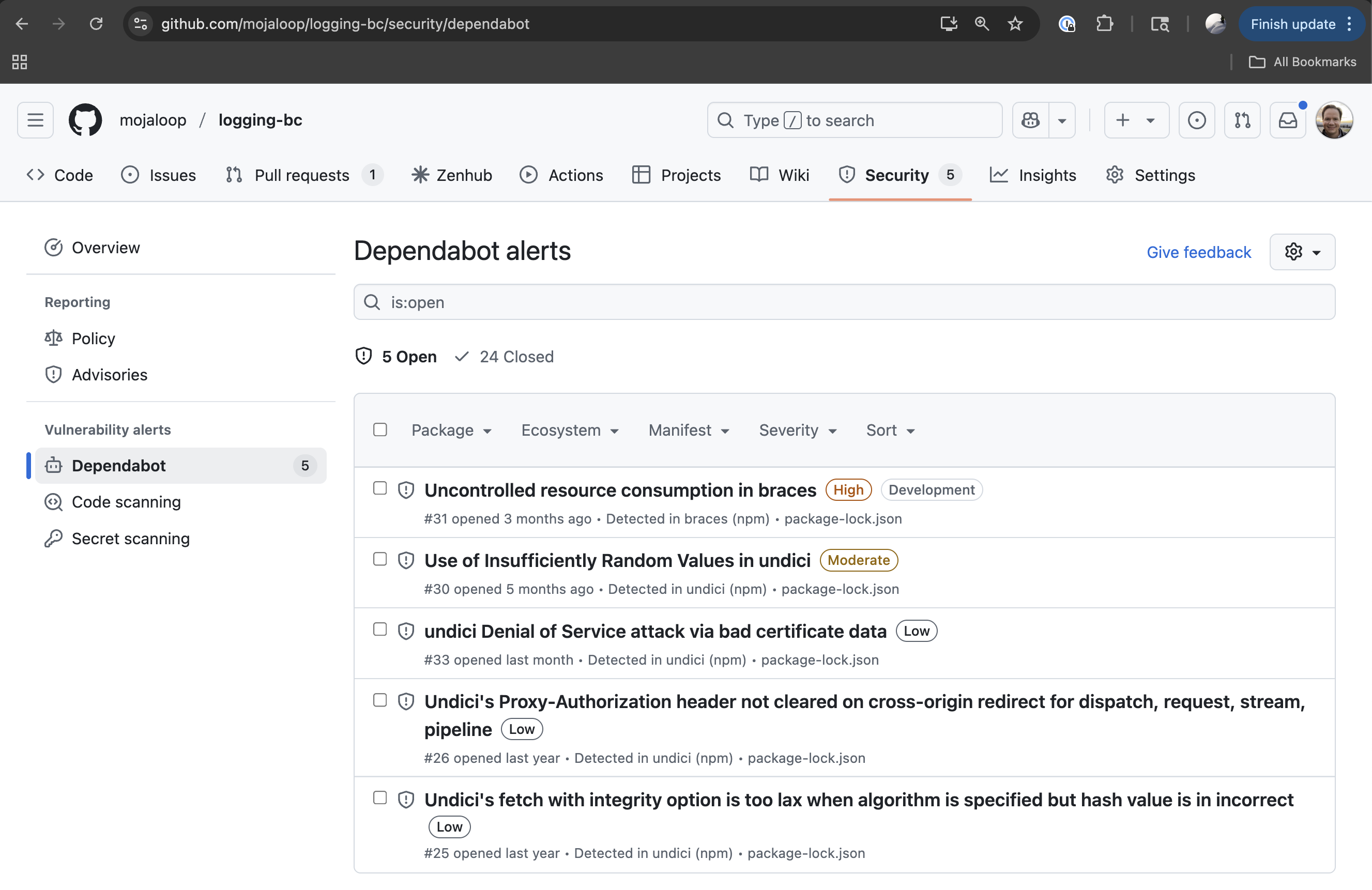Screen dimensions: 1372x890
Task: Expand the Copilot dropdown arrow
Action: click(x=1062, y=120)
